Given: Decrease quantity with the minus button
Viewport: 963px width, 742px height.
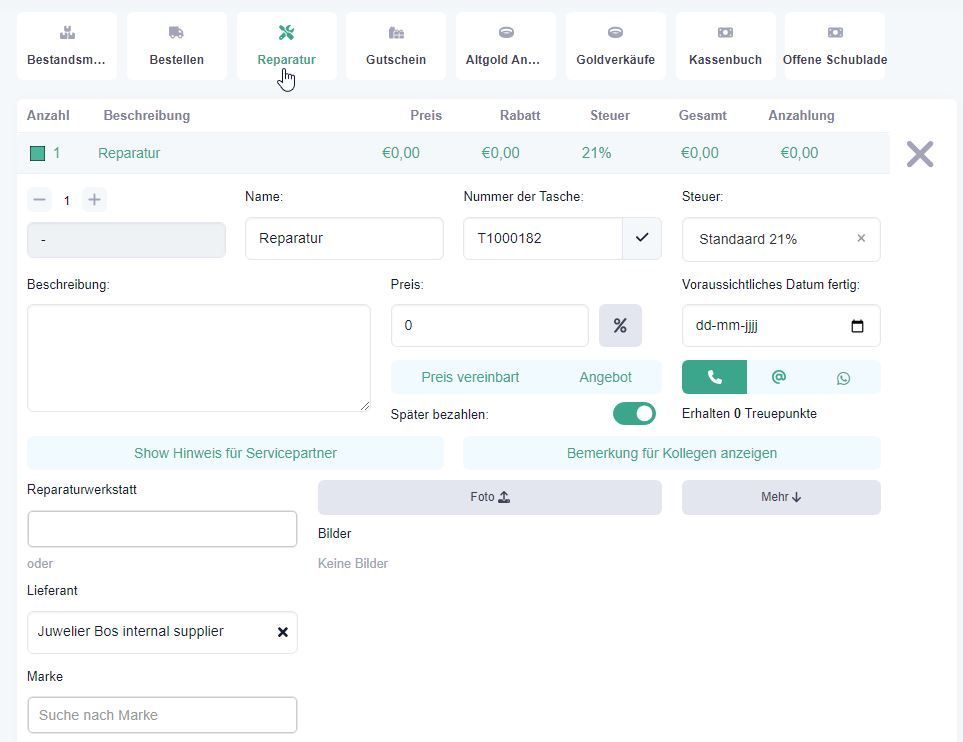Looking at the screenshot, I should click(x=39, y=200).
